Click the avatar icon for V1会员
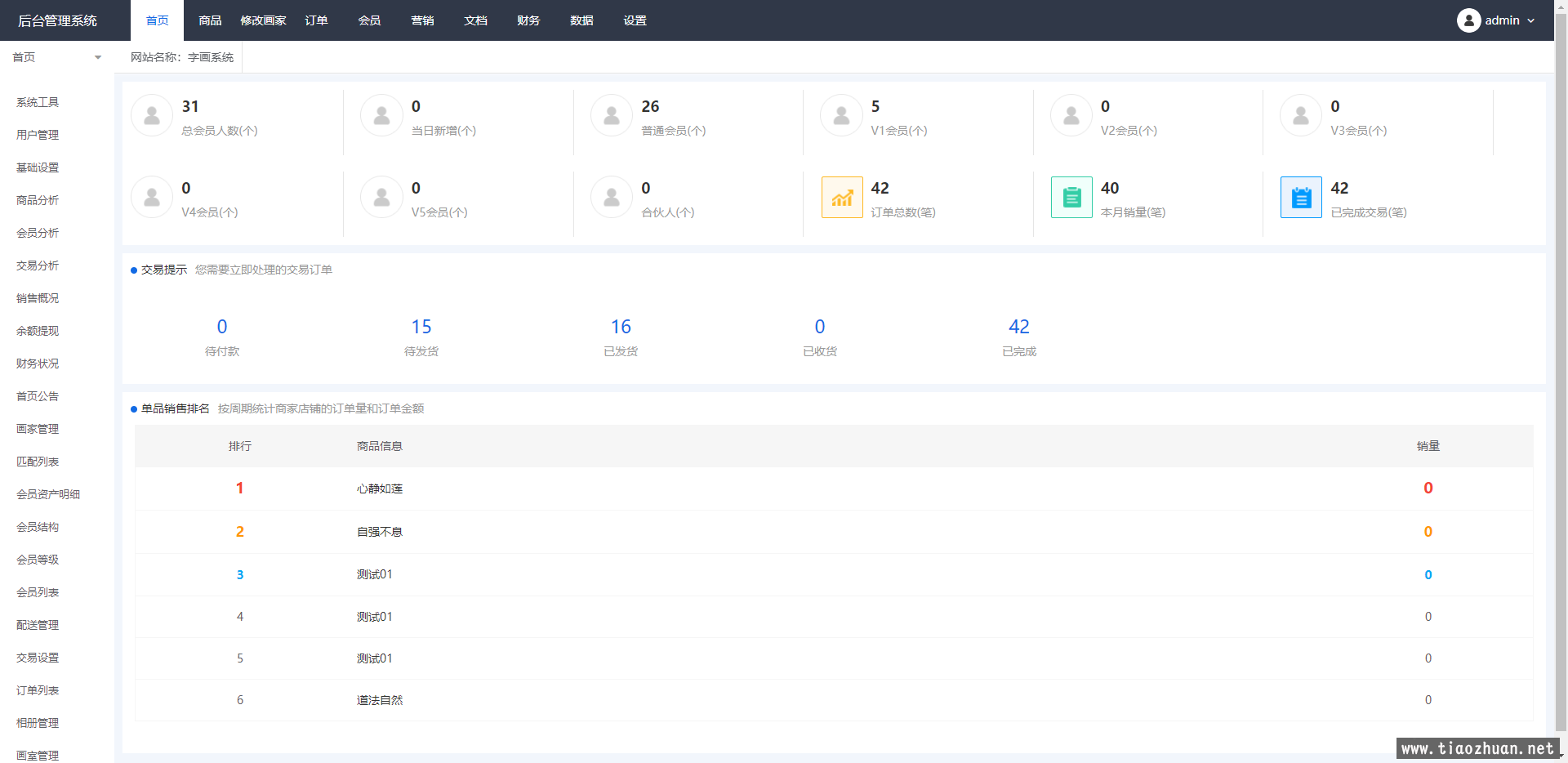1568x763 pixels. 841,115
